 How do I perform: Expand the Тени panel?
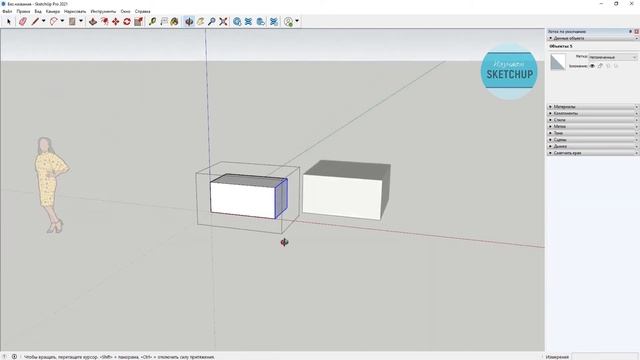pos(593,133)
